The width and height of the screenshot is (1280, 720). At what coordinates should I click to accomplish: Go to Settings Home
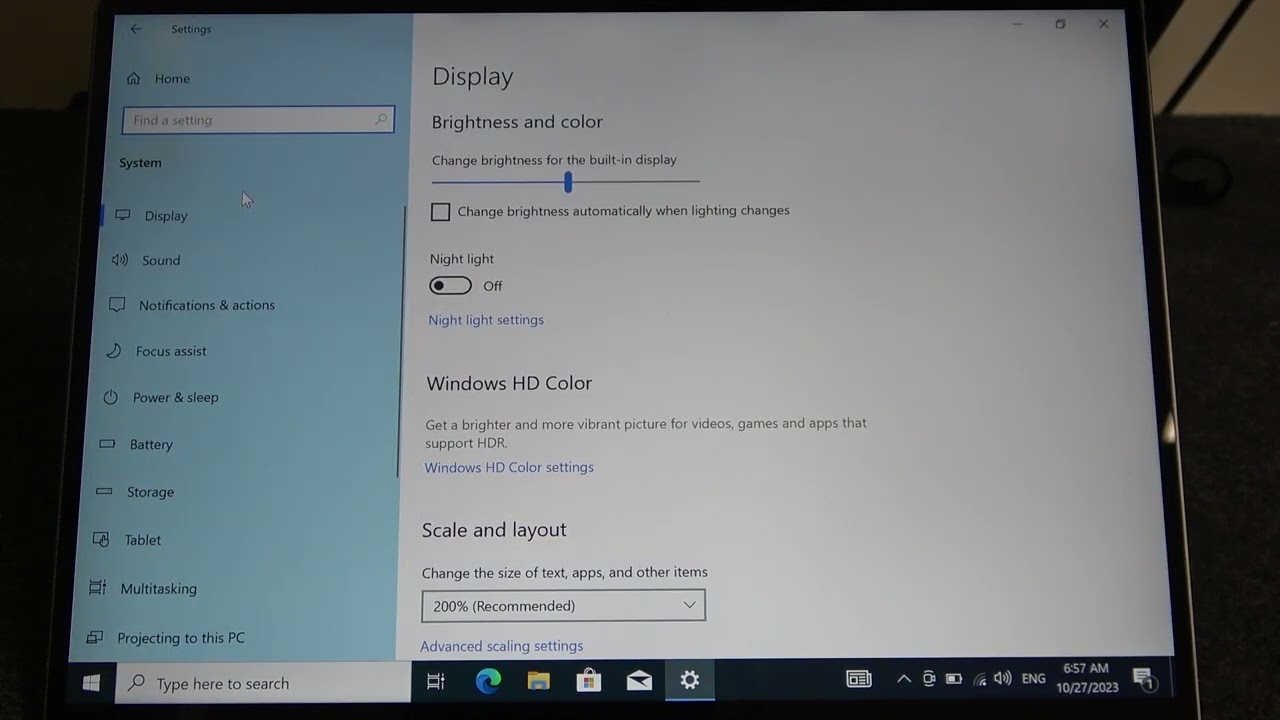tap(159, 78)
